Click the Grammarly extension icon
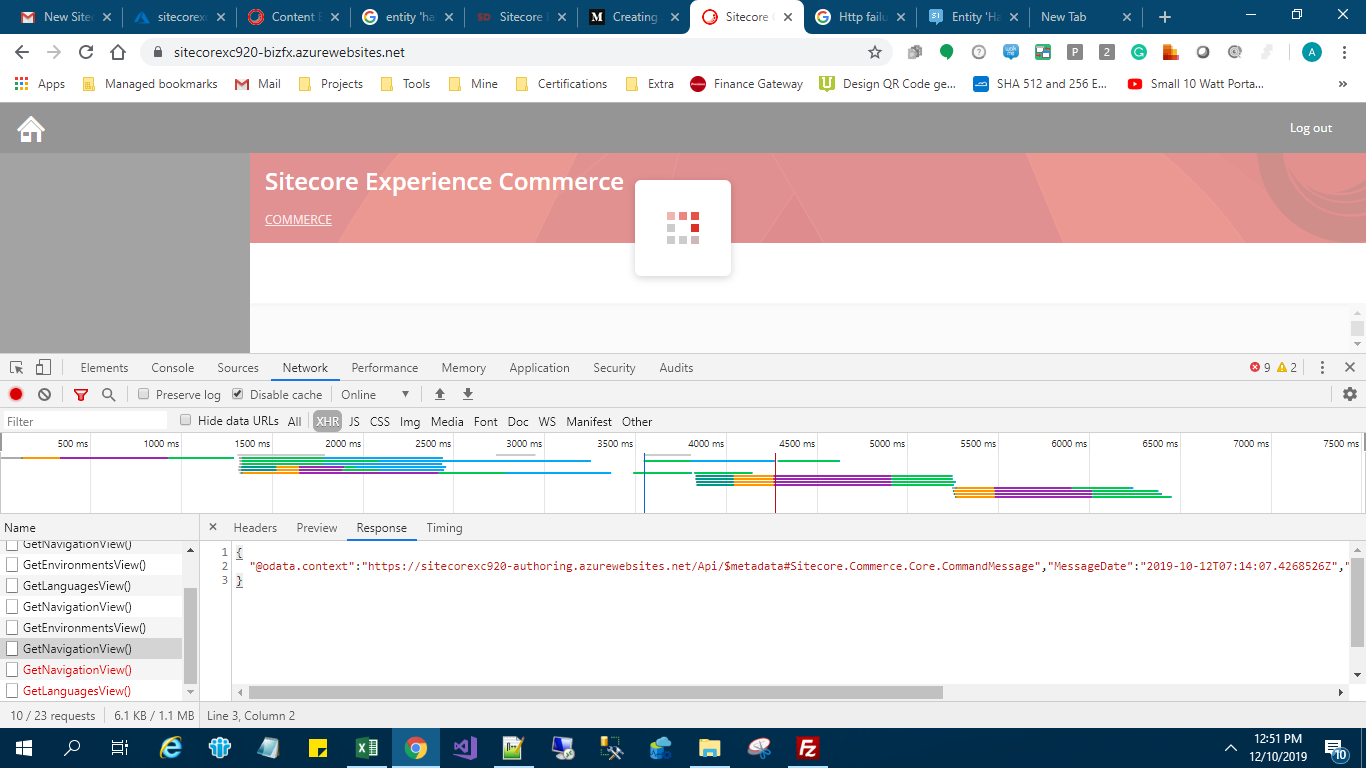Screen dimensions: 1366x768 click(1138, 52)
